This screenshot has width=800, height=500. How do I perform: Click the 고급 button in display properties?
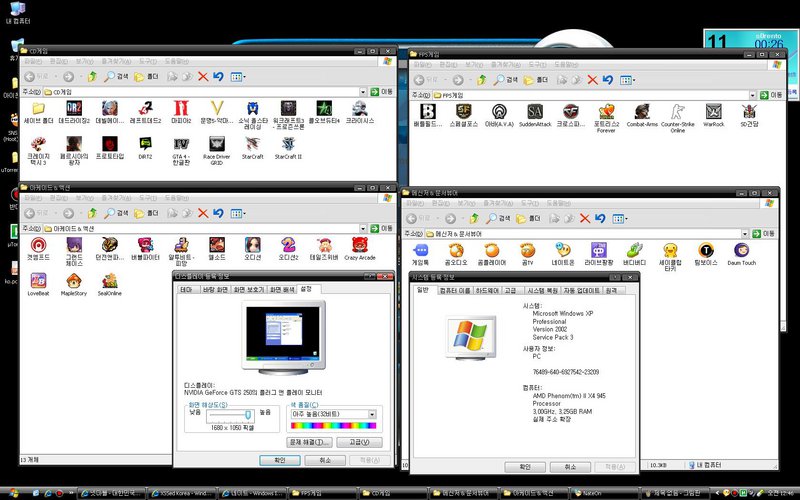point(358,441)
